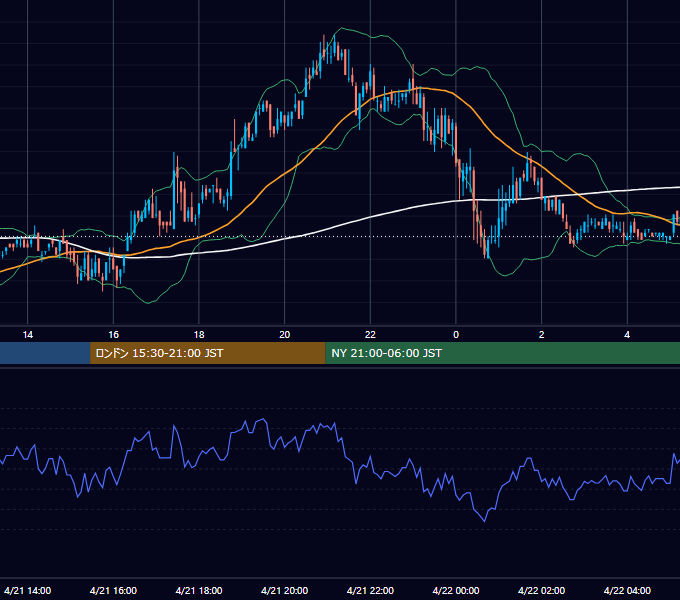Click the 4/21 14:00 time label

[x=28, y=590]
